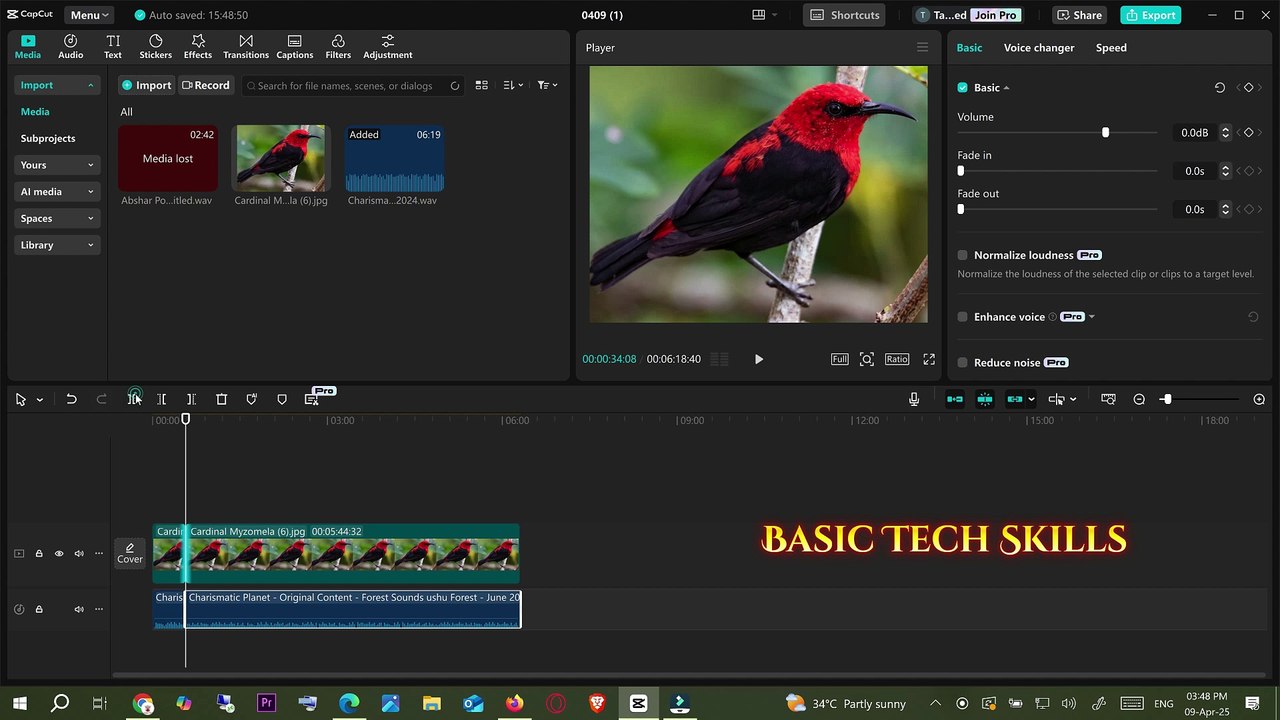Screen dimensions: 1280x720
Task: Switch to the Voice changer tab
Action: click(x=1039, y=47)
